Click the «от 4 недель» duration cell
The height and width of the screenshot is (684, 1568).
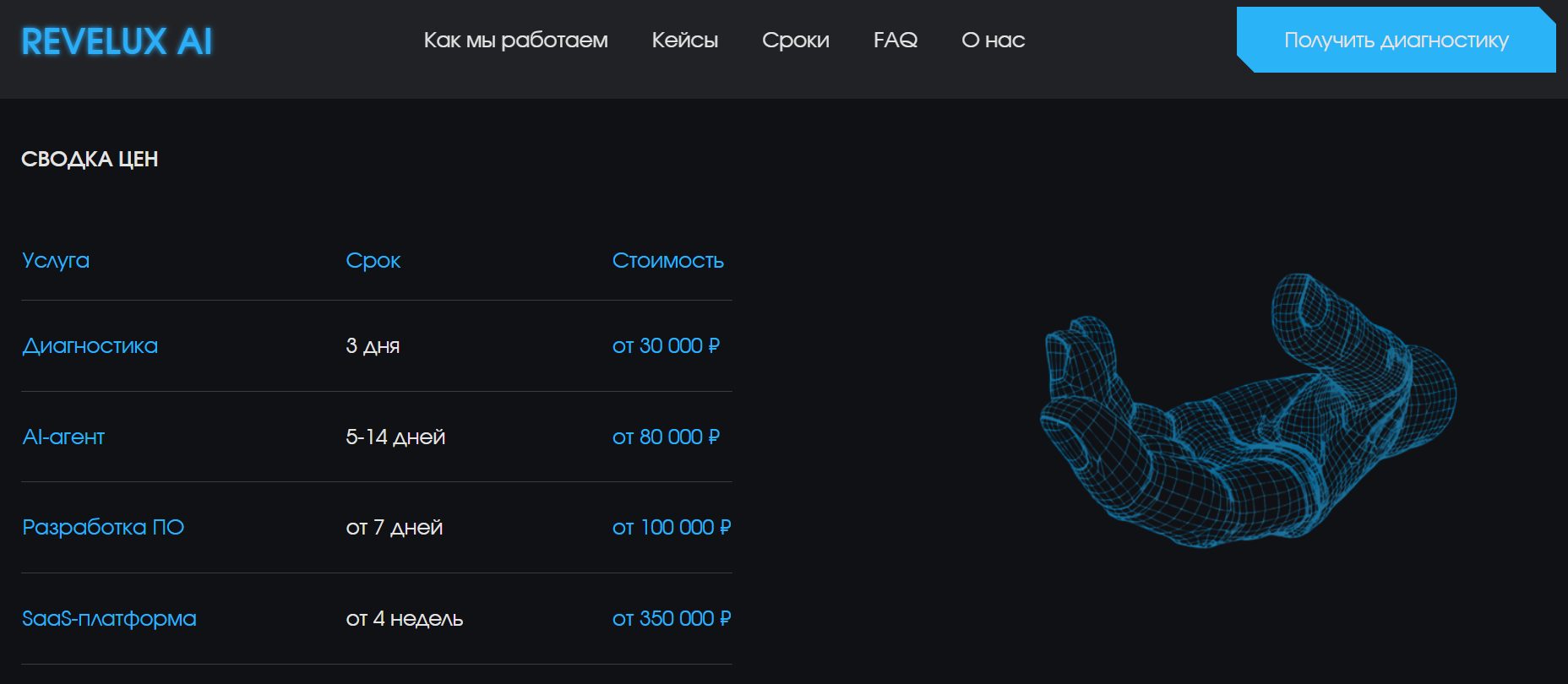[405, 618]
